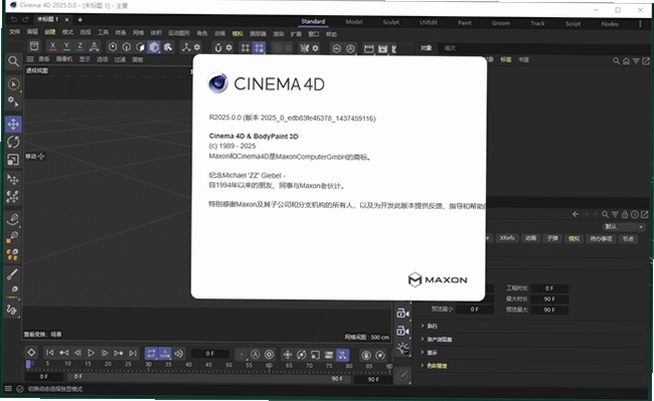Click the coordinate system icon beside Z
Screen dimensions: 654x401
[94, 47]
